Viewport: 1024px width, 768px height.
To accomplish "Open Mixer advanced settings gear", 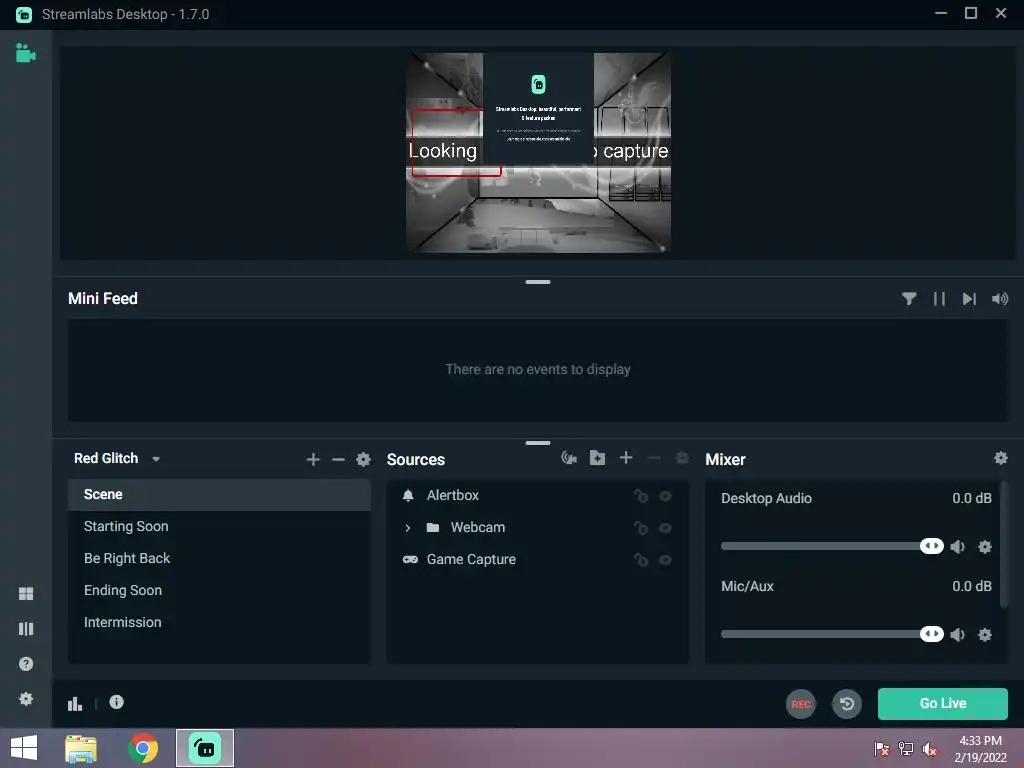I will (1000, 458).
